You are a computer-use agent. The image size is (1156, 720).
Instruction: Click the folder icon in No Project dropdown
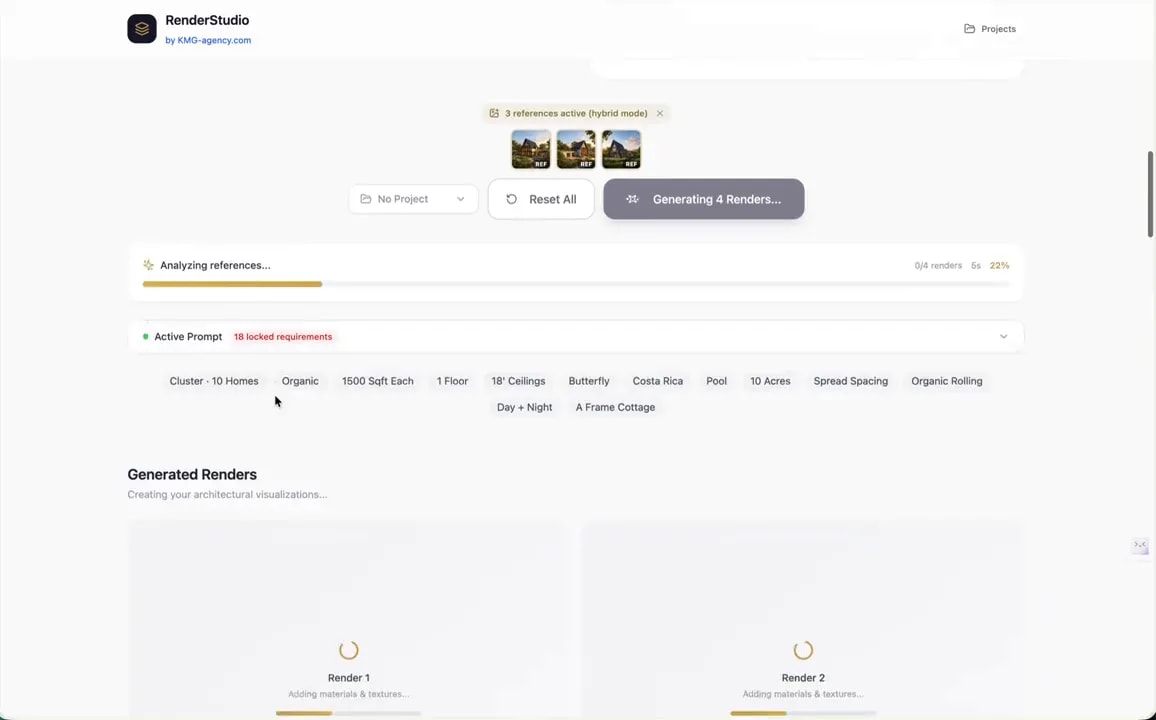[366, 199]
